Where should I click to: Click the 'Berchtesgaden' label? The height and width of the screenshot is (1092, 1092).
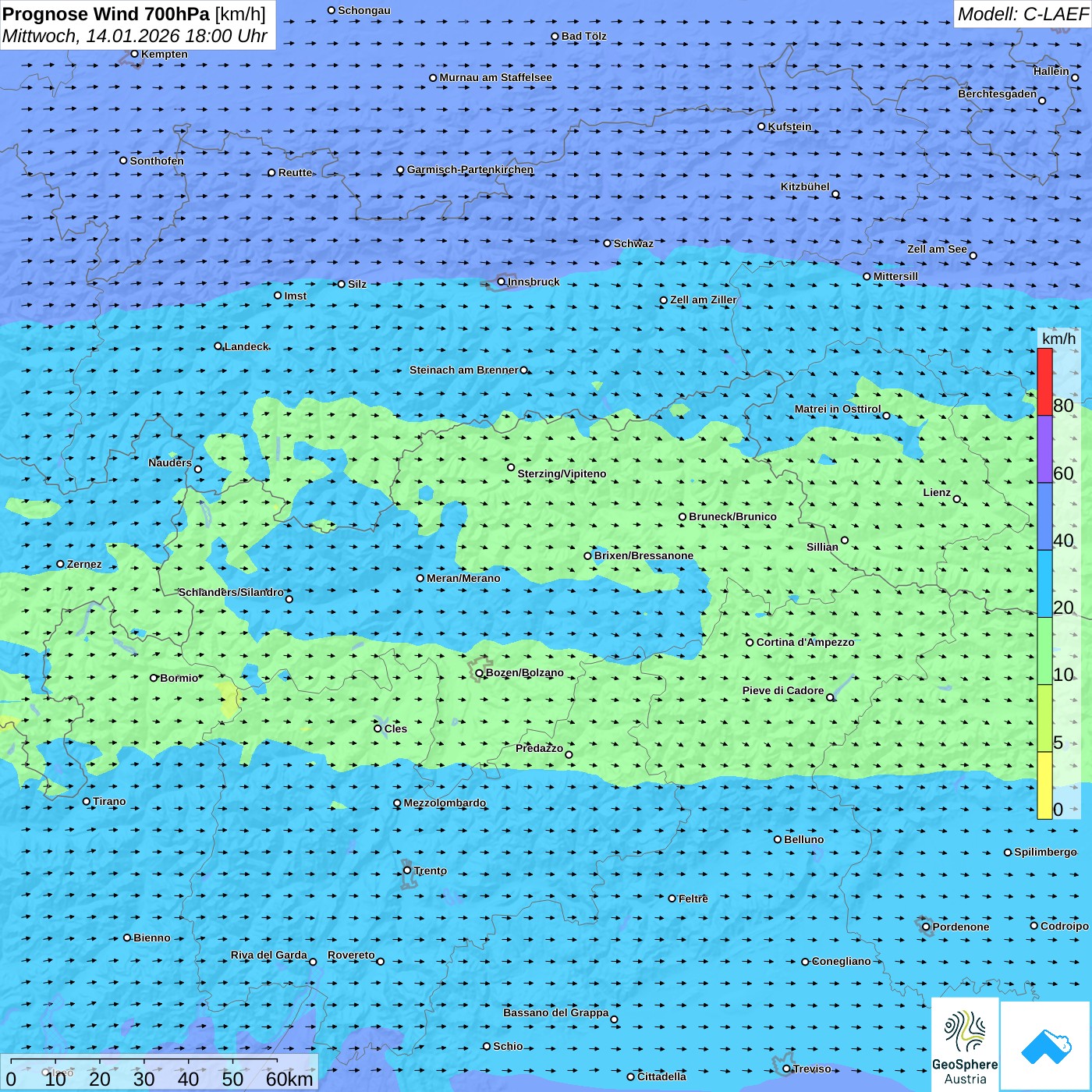(x=998, y=94)
